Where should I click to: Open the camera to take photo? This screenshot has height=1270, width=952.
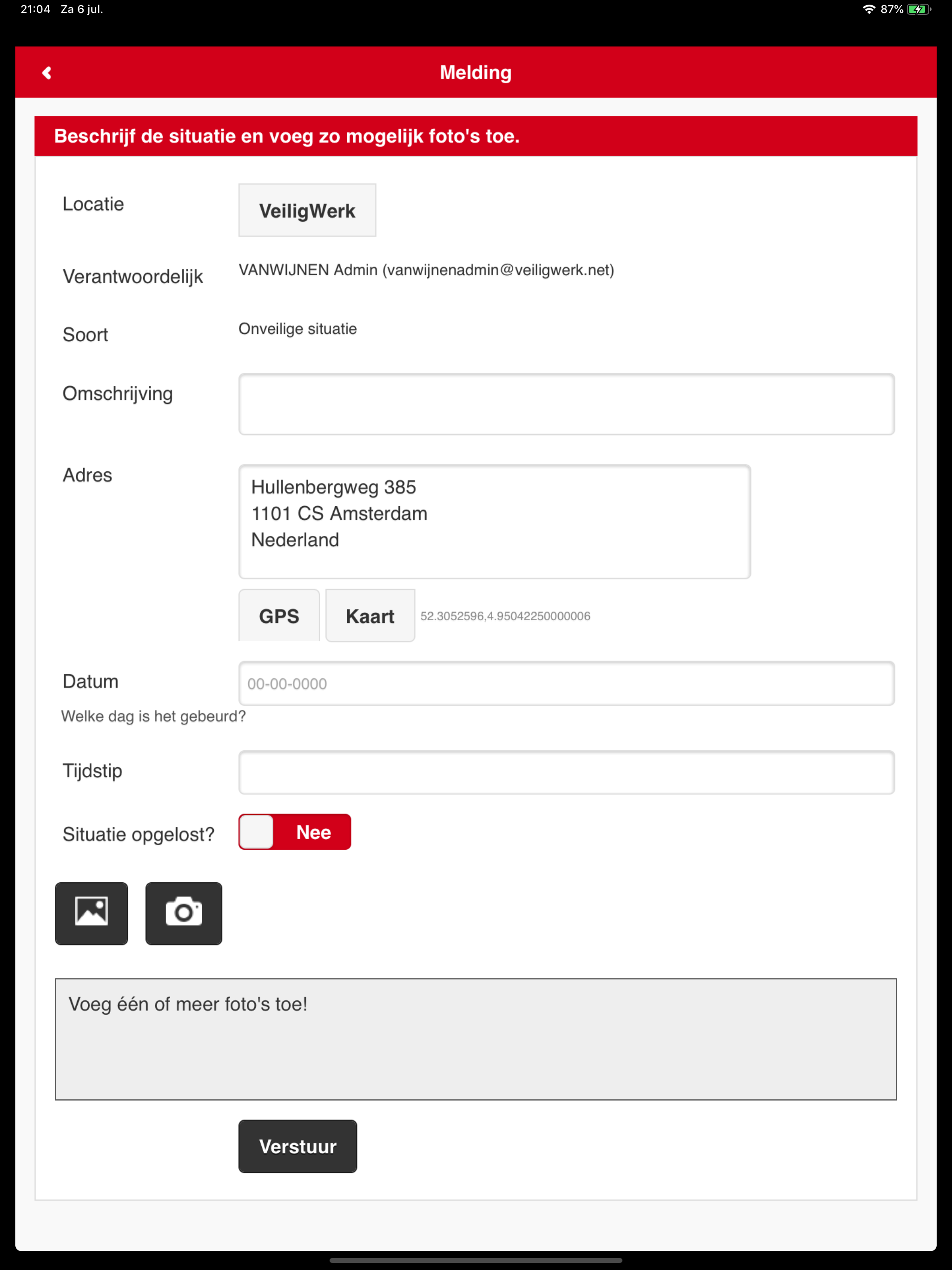(184, 913)
